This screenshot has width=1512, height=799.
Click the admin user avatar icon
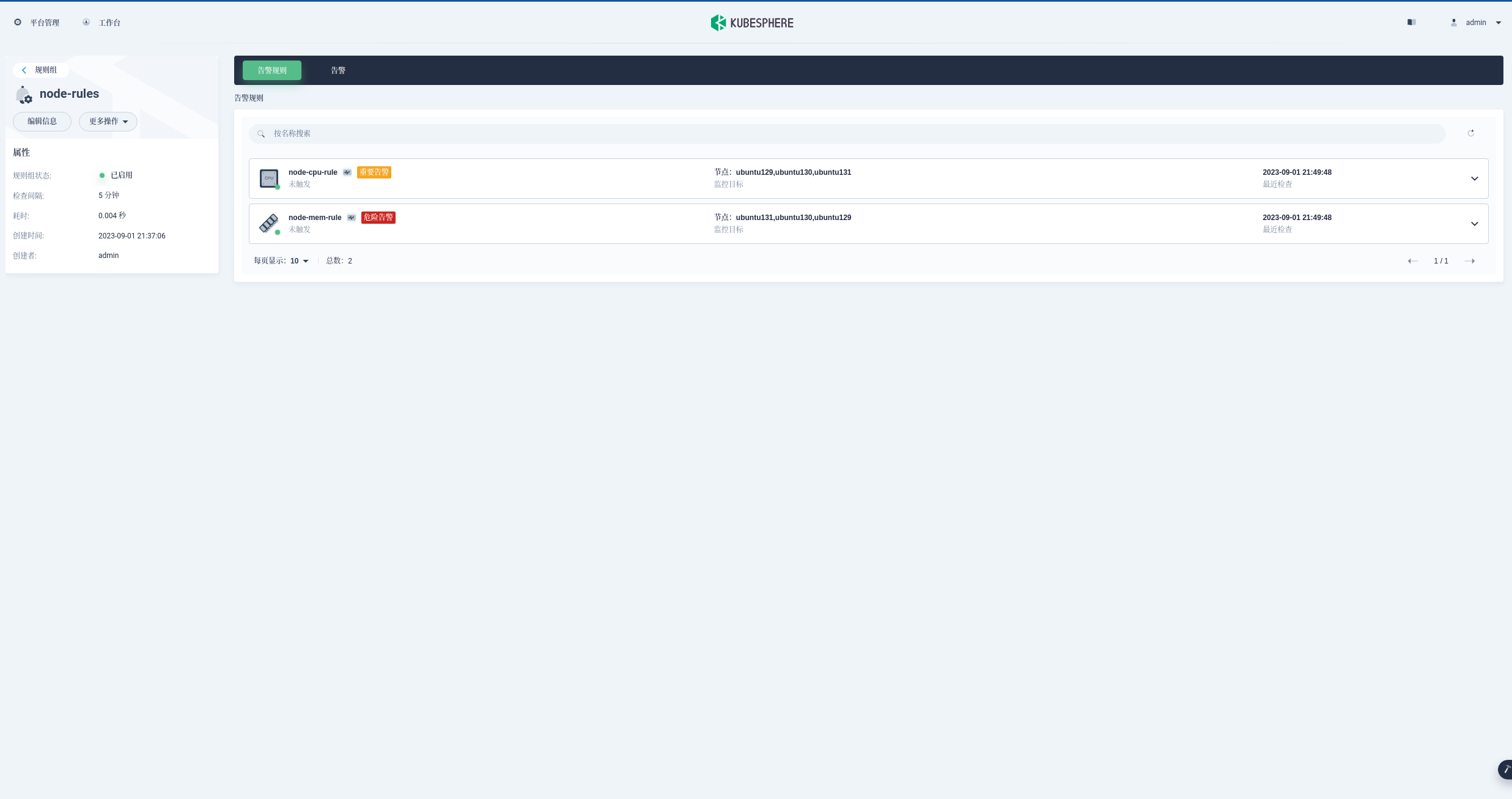coord(1454,22)
